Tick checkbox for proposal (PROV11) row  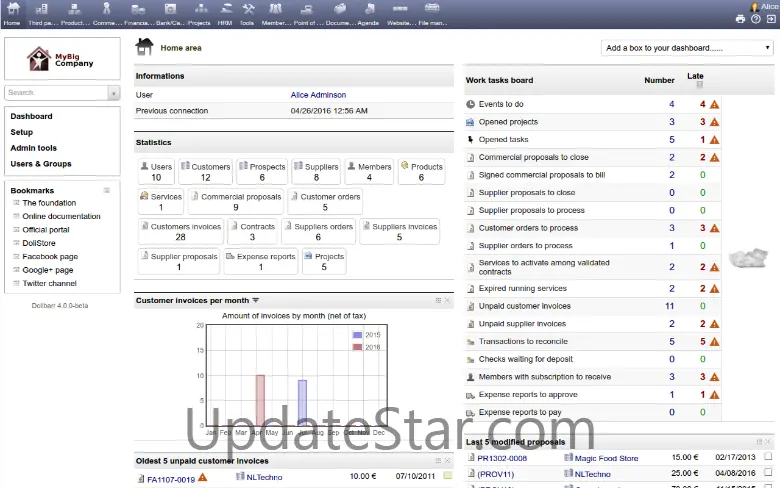point(768,473)
